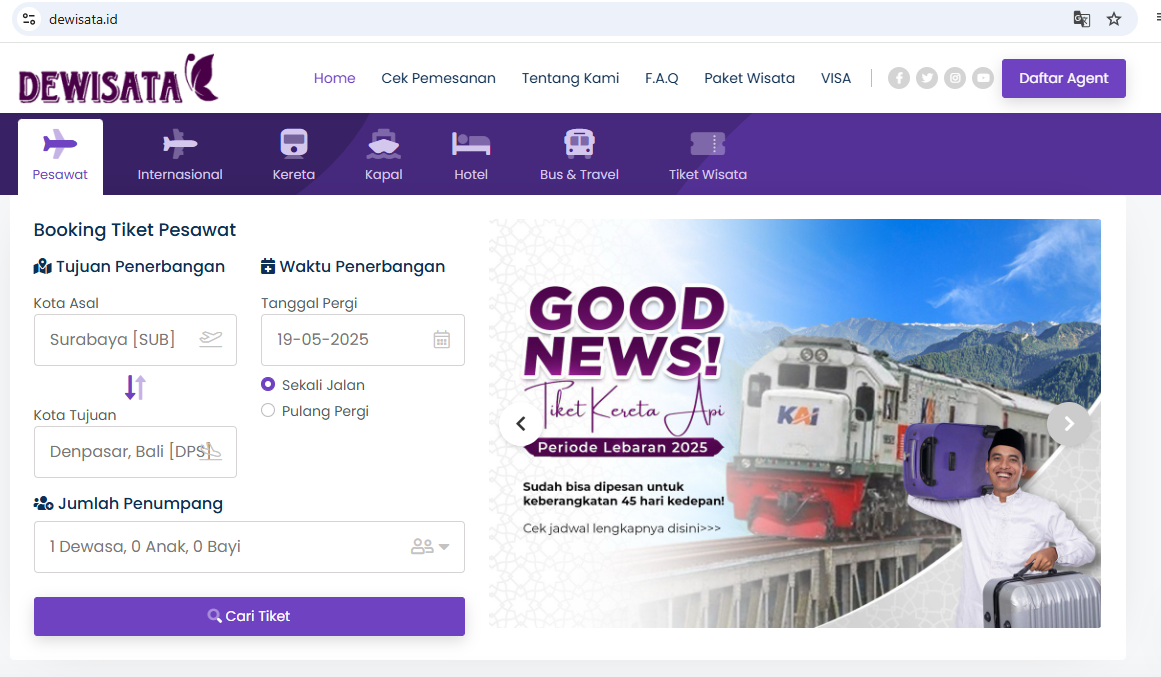Open the Bus & Travel tab

point(579,157)
